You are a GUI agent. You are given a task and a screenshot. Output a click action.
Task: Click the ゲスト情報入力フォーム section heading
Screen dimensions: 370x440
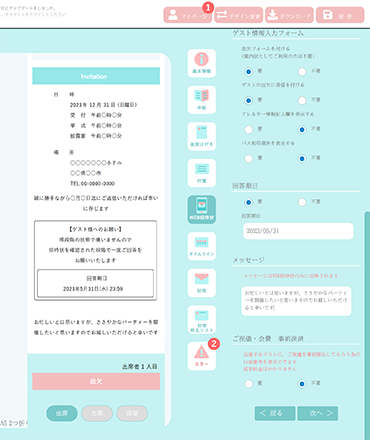tap(268, 33)
